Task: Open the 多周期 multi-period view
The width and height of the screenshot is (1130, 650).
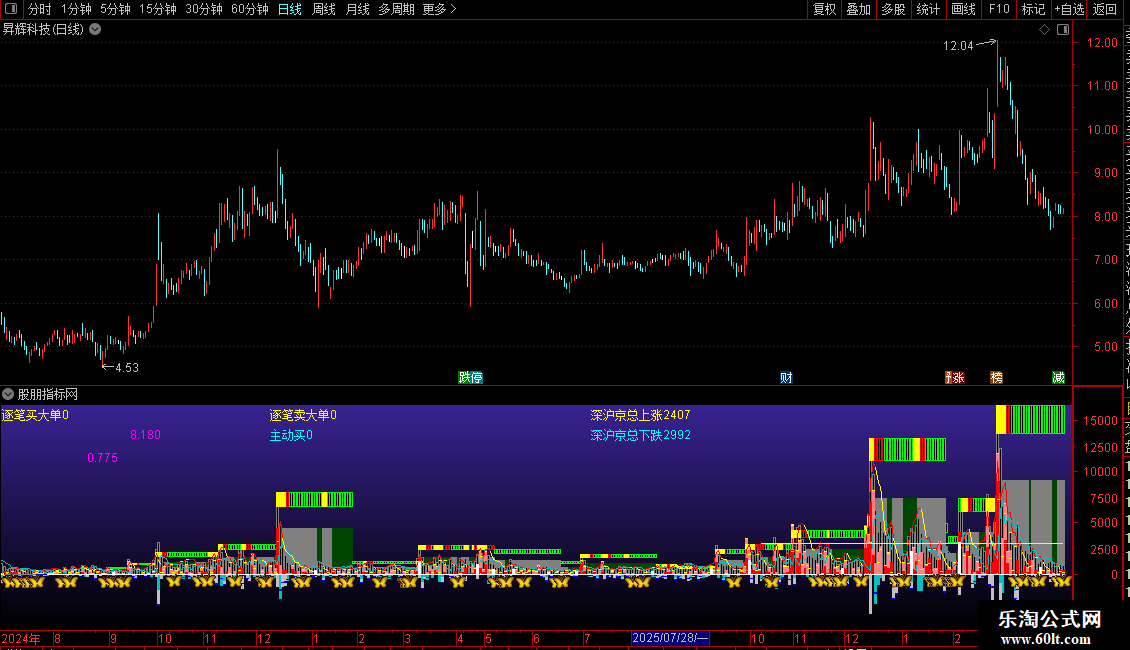Action: point(396,9)
